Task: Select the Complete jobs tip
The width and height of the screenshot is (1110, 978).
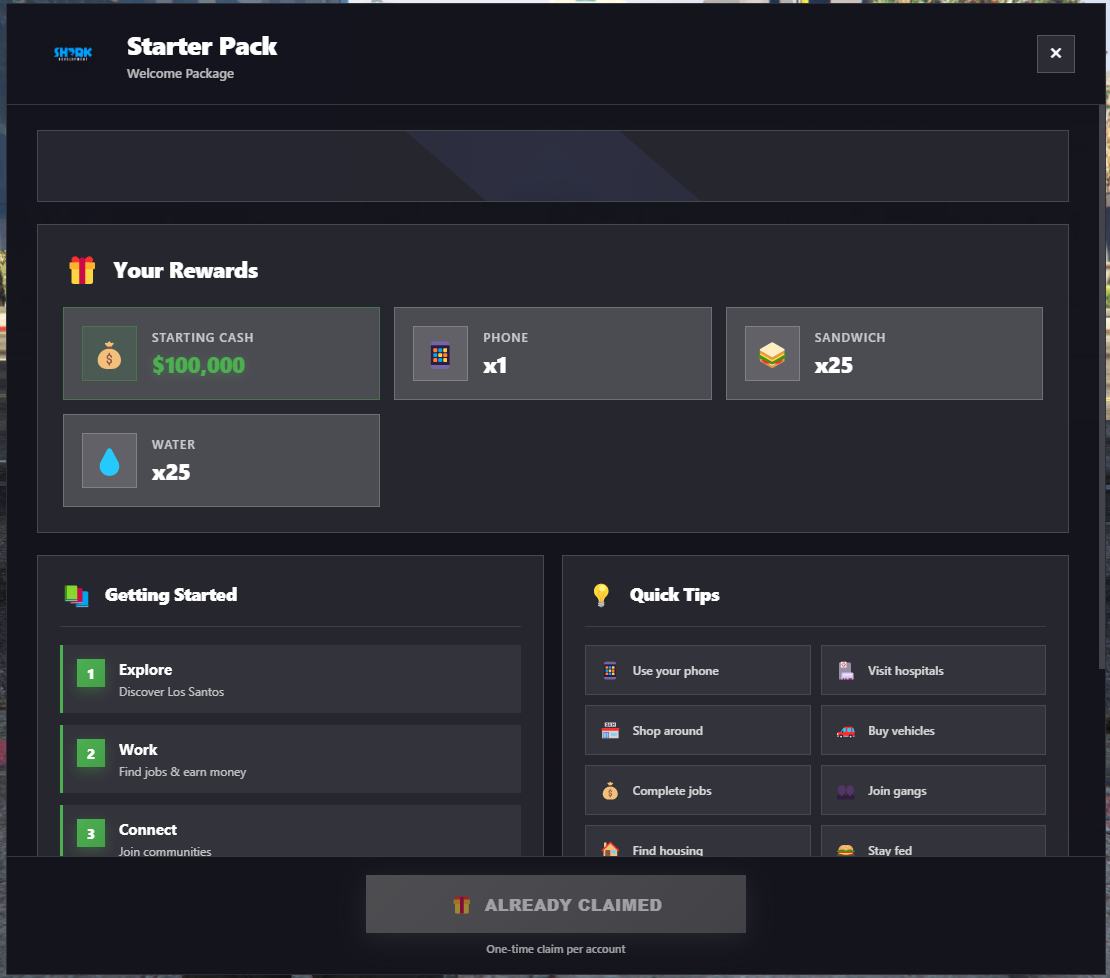Action: coord(697,790)
